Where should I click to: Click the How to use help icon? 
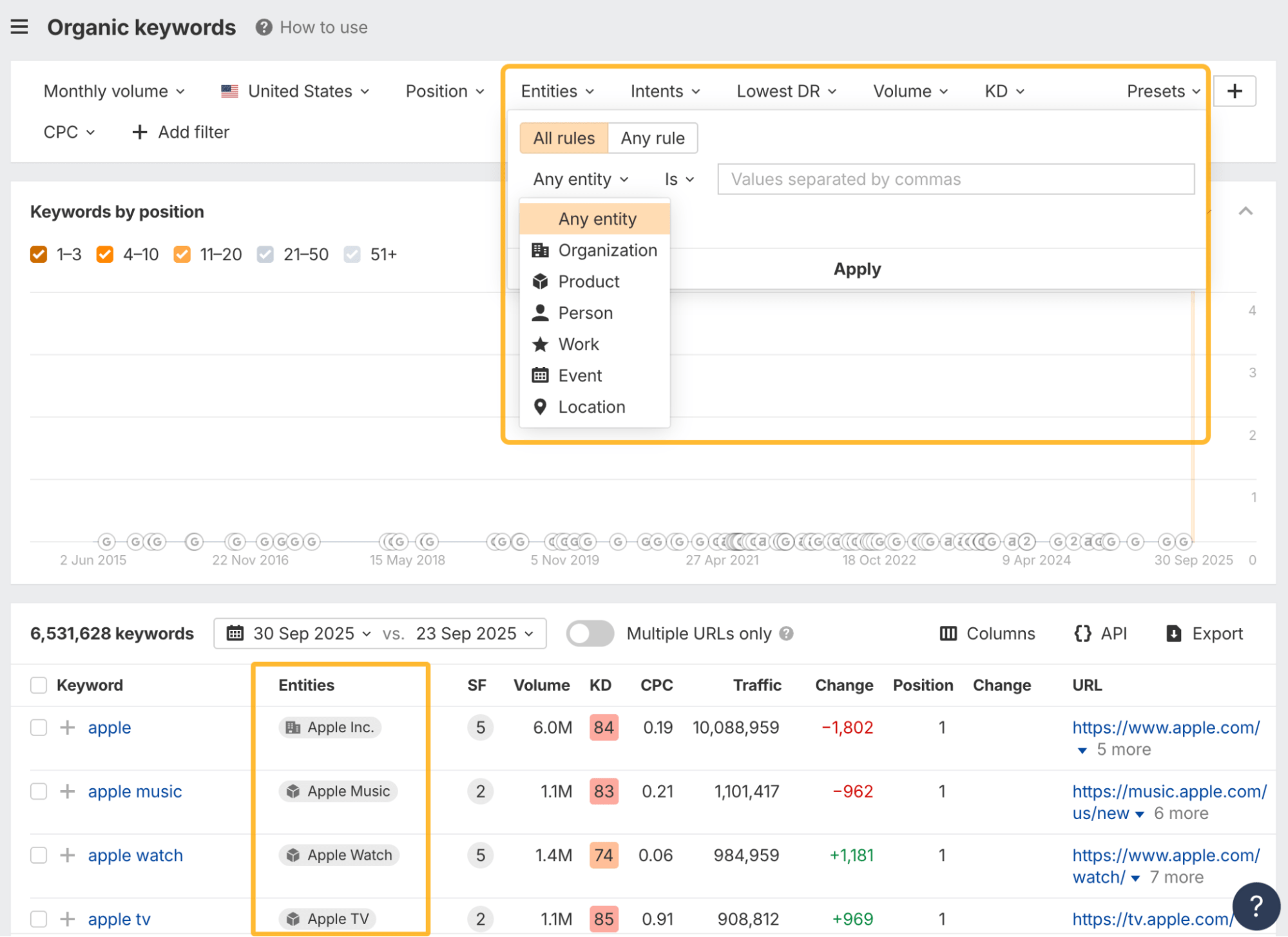264,27
